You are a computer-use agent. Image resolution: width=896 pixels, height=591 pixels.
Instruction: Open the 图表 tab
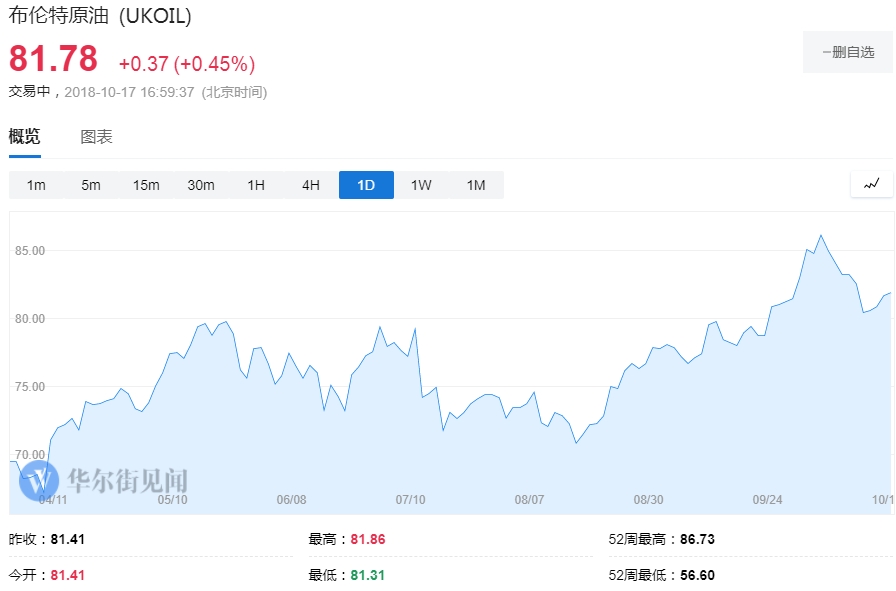click(x=96, y=137)
